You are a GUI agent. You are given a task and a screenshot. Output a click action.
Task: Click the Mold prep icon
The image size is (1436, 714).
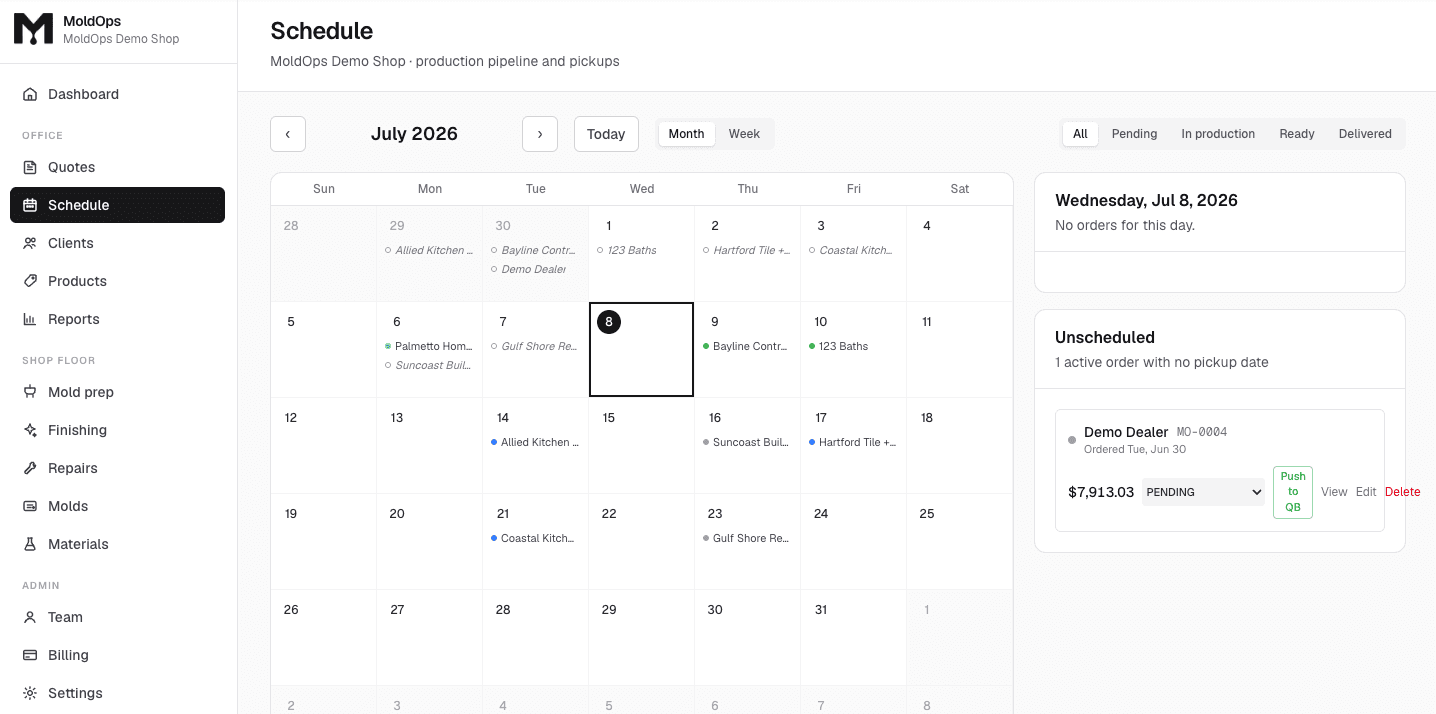coord(30,392)
